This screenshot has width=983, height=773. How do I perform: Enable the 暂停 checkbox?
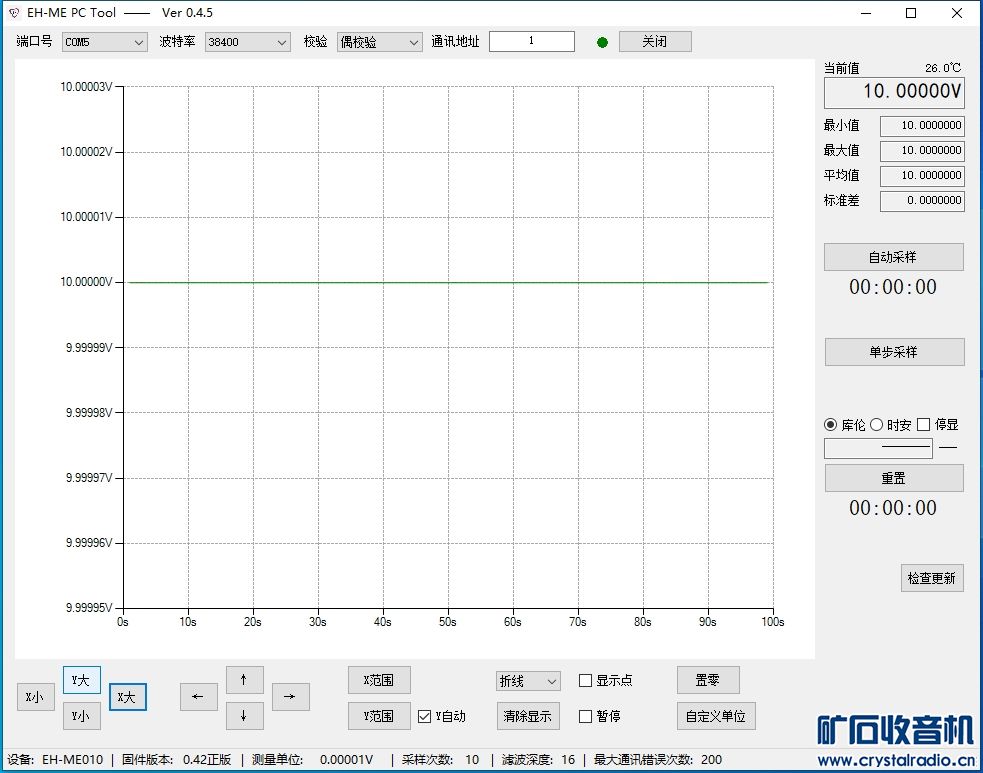586,716
